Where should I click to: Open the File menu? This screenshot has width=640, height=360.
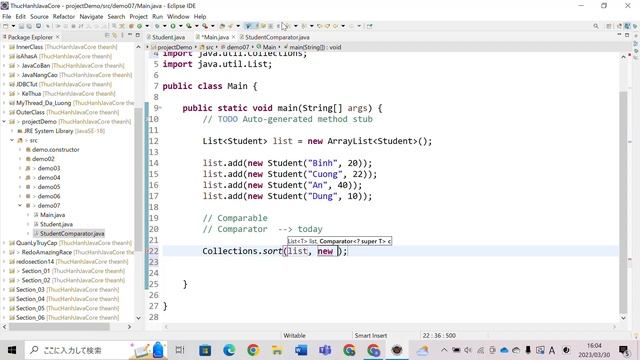pos(7,16)
